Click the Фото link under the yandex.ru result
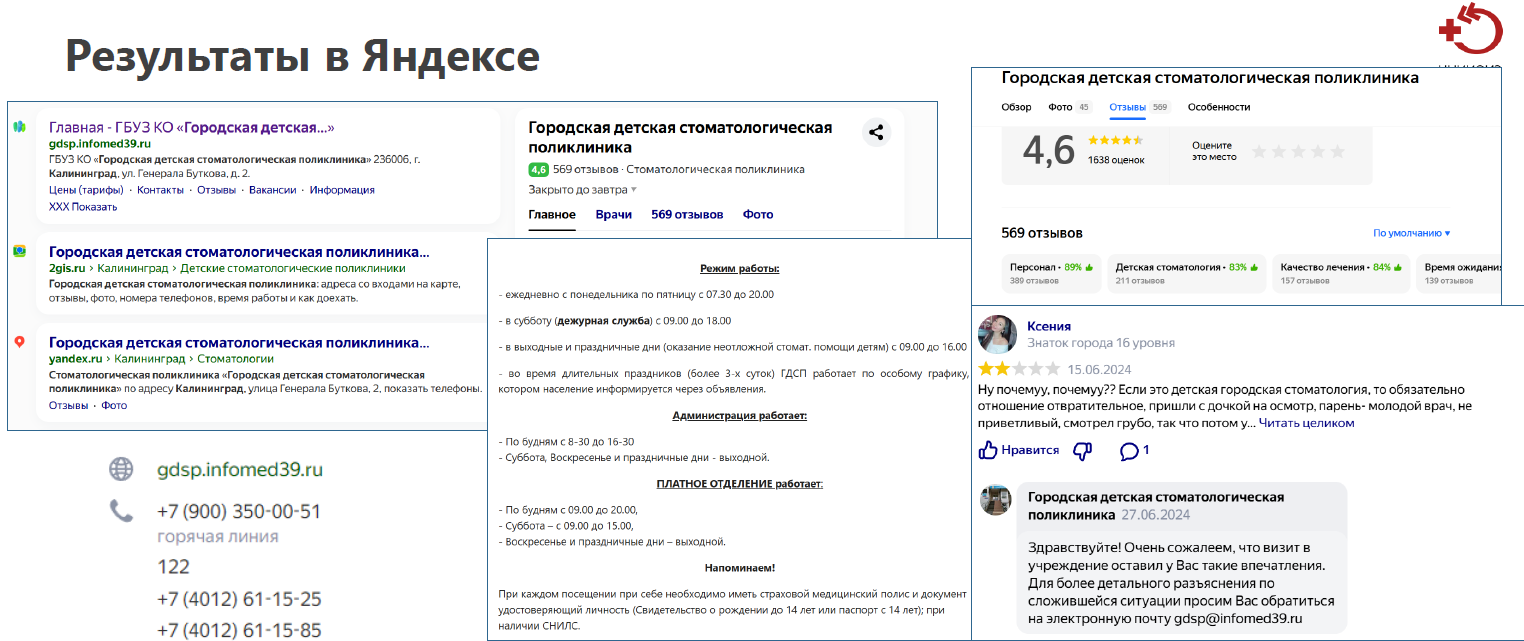Screen dimensions: 1524x641 pyautogui.click(x=114, y=405)
